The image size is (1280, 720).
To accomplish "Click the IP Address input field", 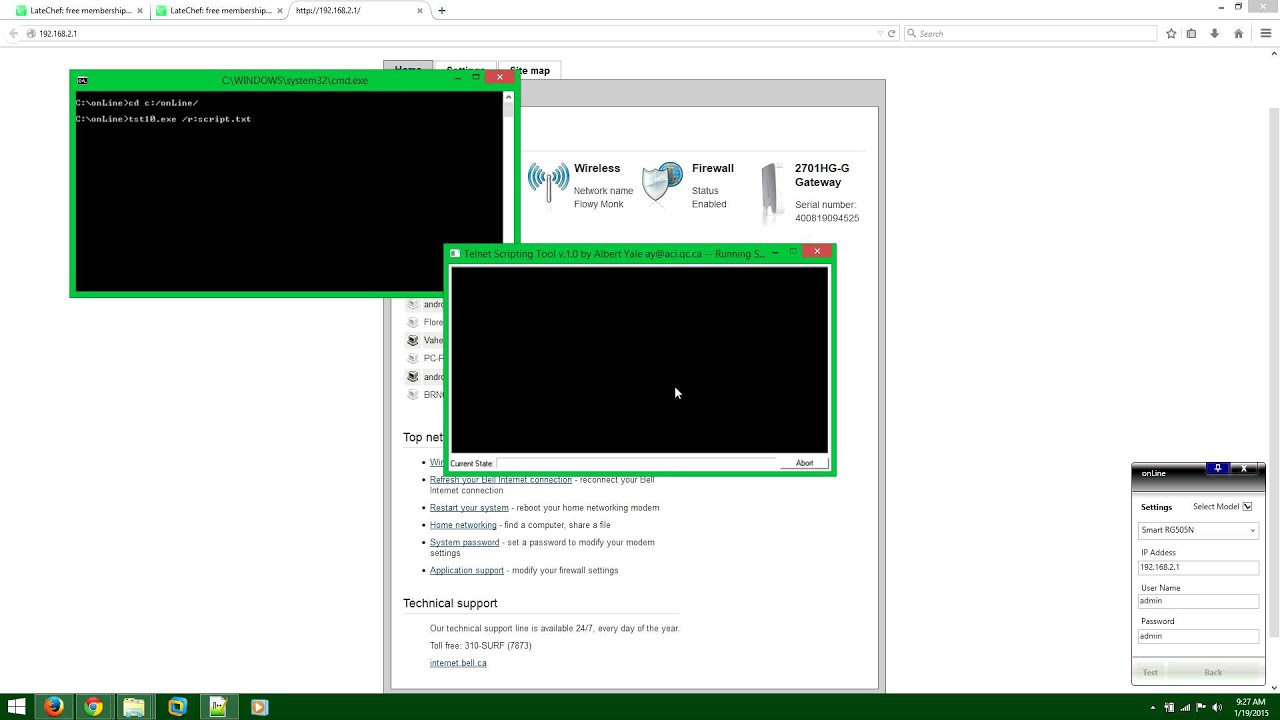I will (1198, 567).
